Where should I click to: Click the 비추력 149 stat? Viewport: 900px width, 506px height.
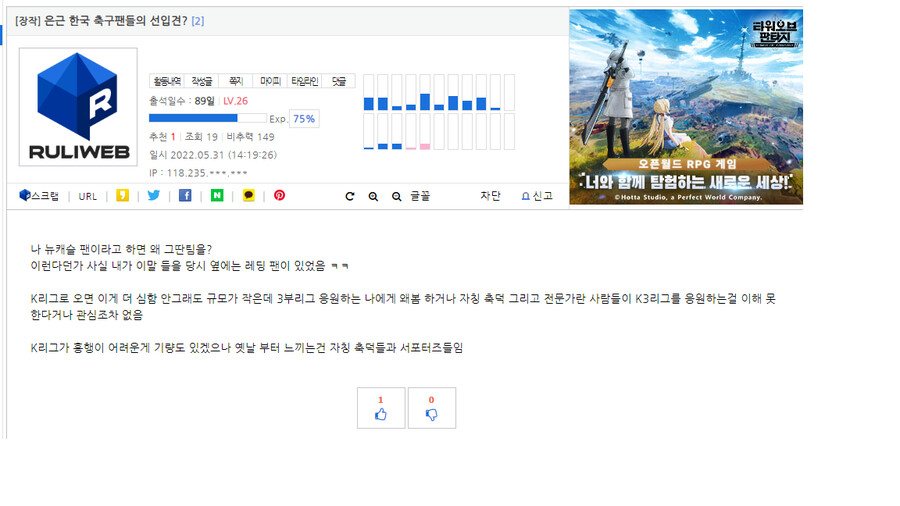[x=250, y=137]
